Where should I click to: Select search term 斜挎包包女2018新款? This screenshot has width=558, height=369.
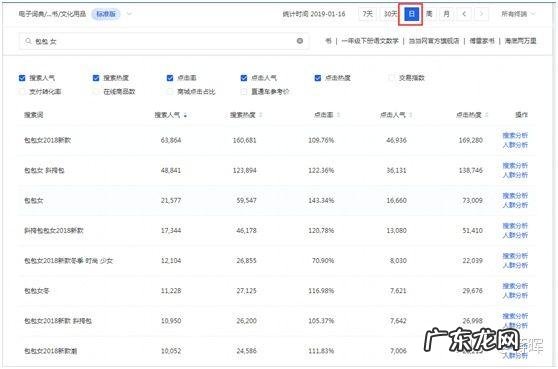pos(53,231)
